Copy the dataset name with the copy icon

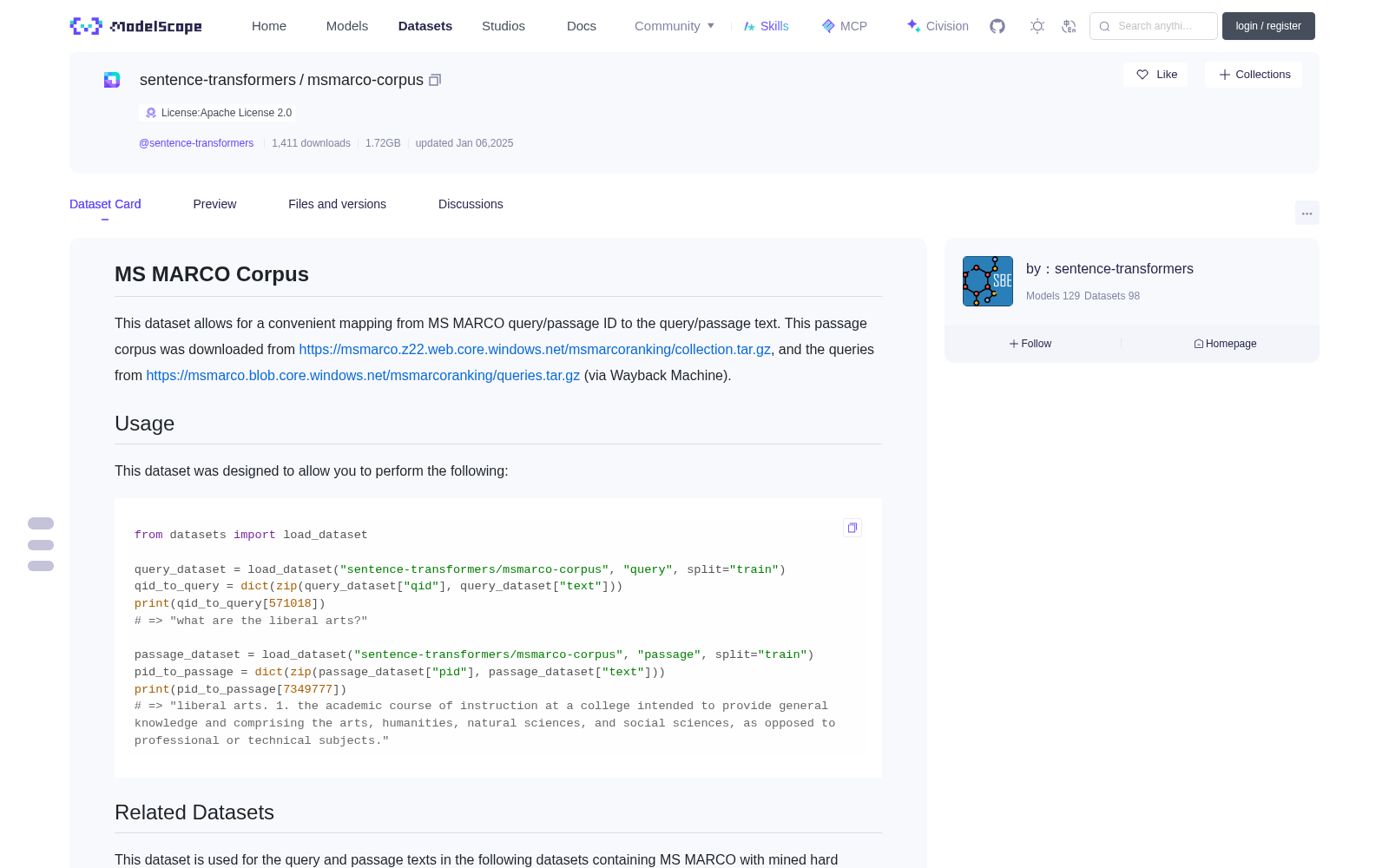(x=435, y=80)
